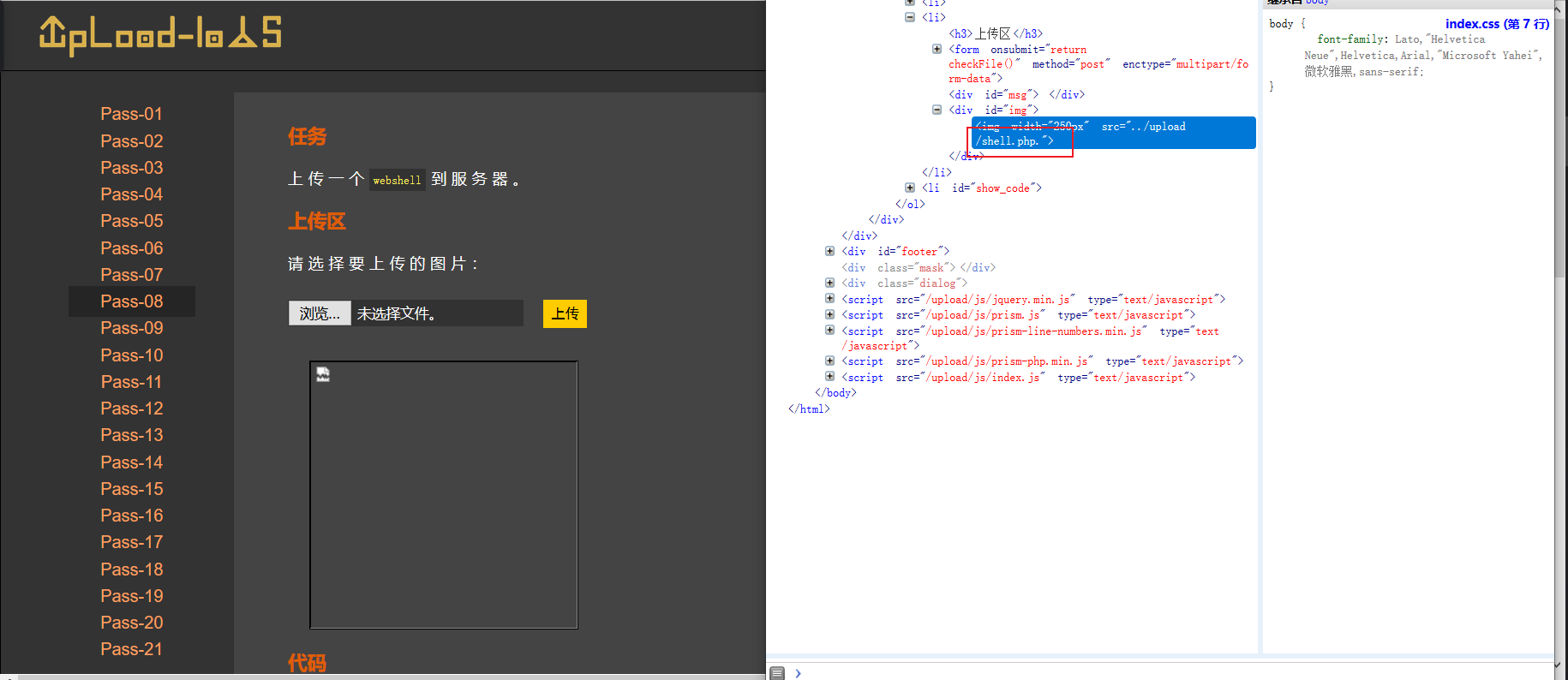Select the active Pass-08 item
1568x680 pixels.
132,301
